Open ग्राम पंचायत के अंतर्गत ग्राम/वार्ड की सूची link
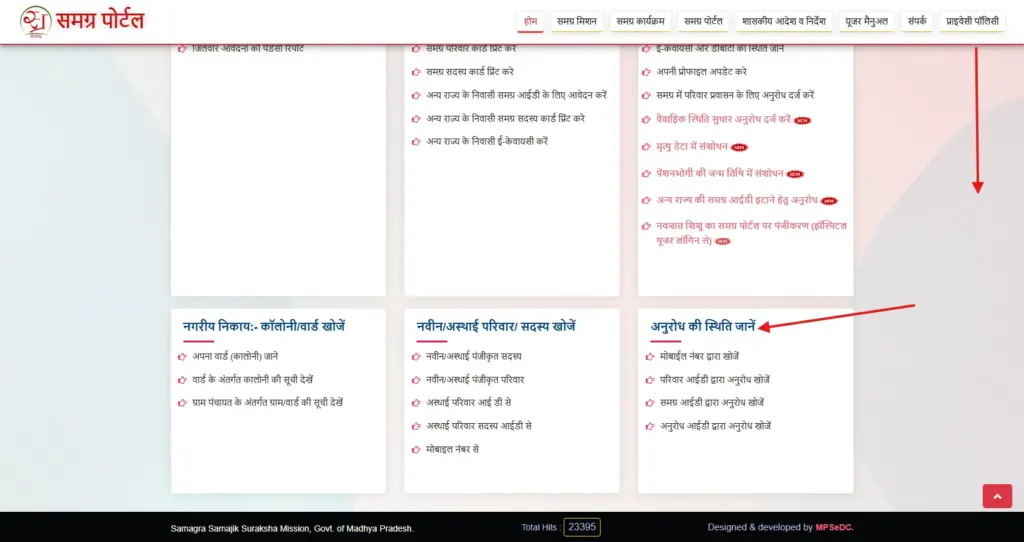 tap(267, 402)
